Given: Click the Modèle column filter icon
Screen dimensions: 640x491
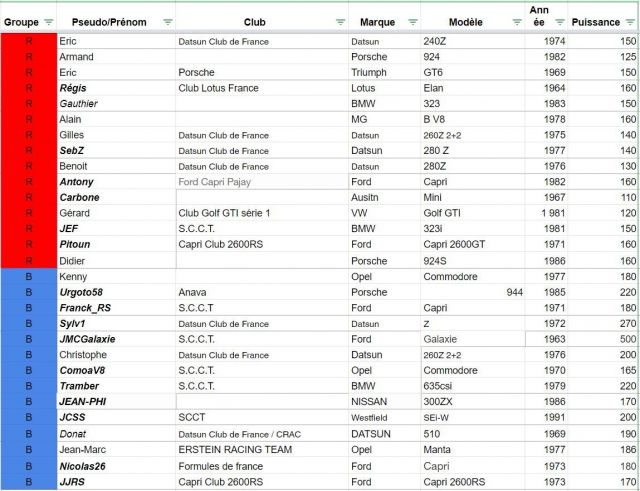Looking at the screenshot, I should pos(516,22).
